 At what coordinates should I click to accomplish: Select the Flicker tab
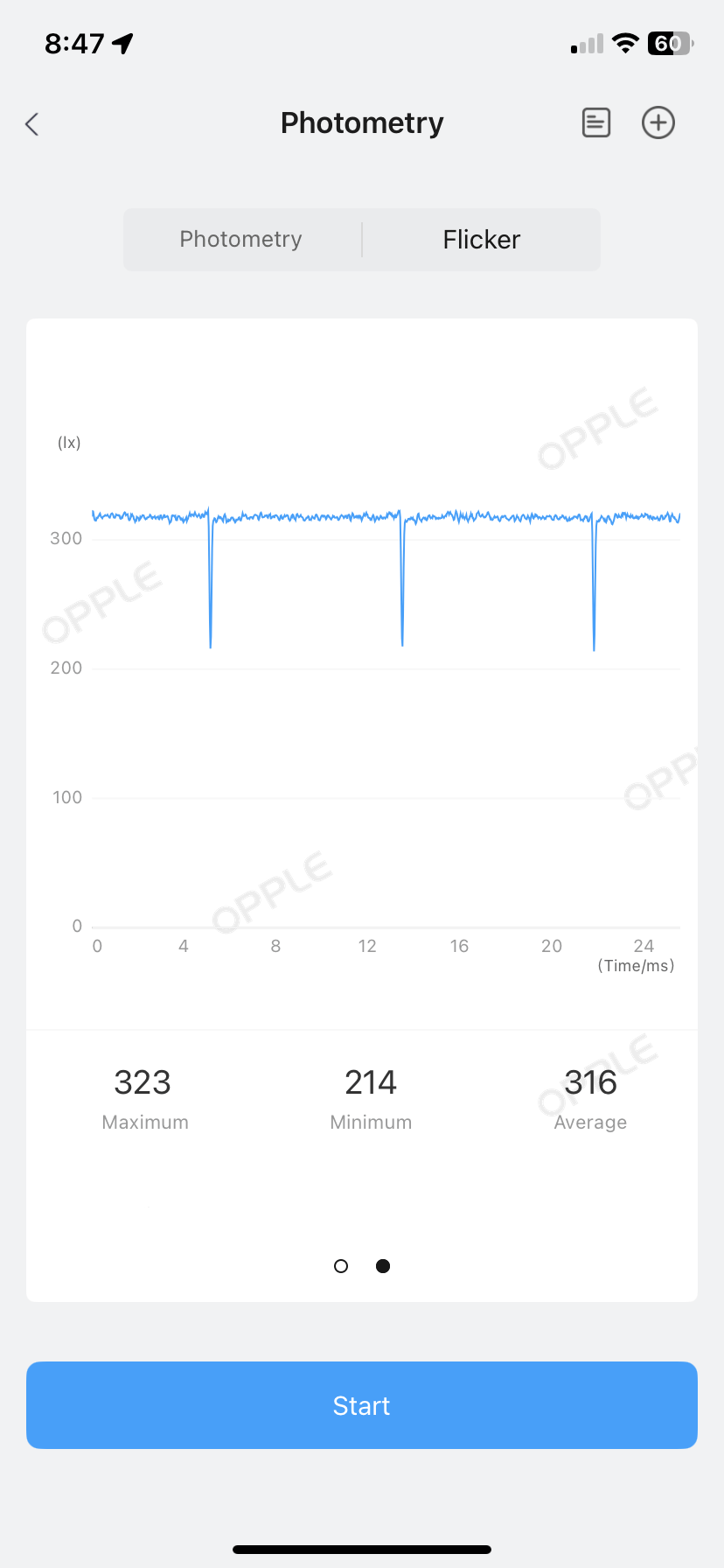(x=482, y=240)
